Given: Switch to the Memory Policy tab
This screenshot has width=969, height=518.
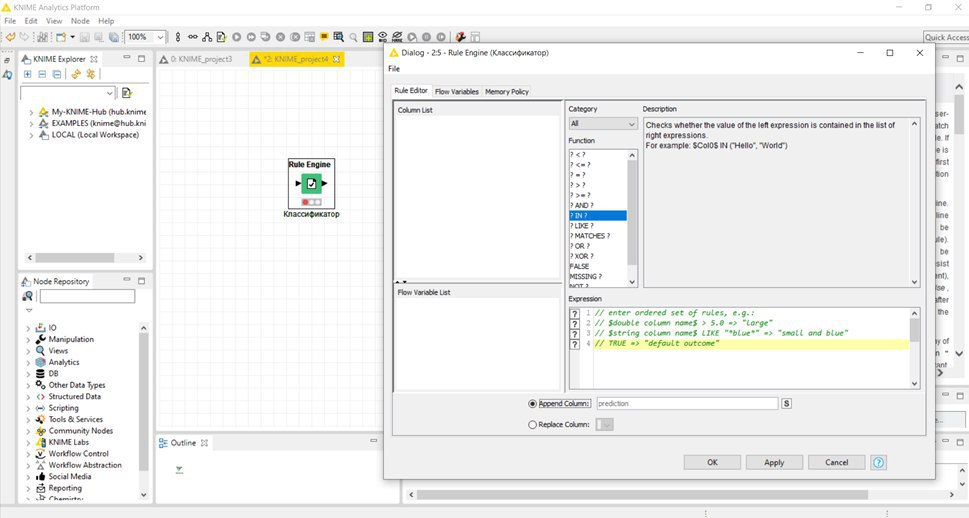Looking at the screenshot, I should 507,91.
